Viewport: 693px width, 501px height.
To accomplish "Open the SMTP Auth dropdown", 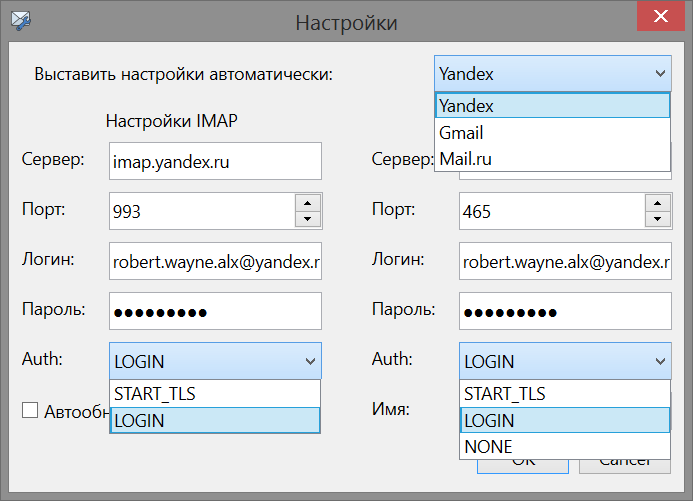I will 565,361.
